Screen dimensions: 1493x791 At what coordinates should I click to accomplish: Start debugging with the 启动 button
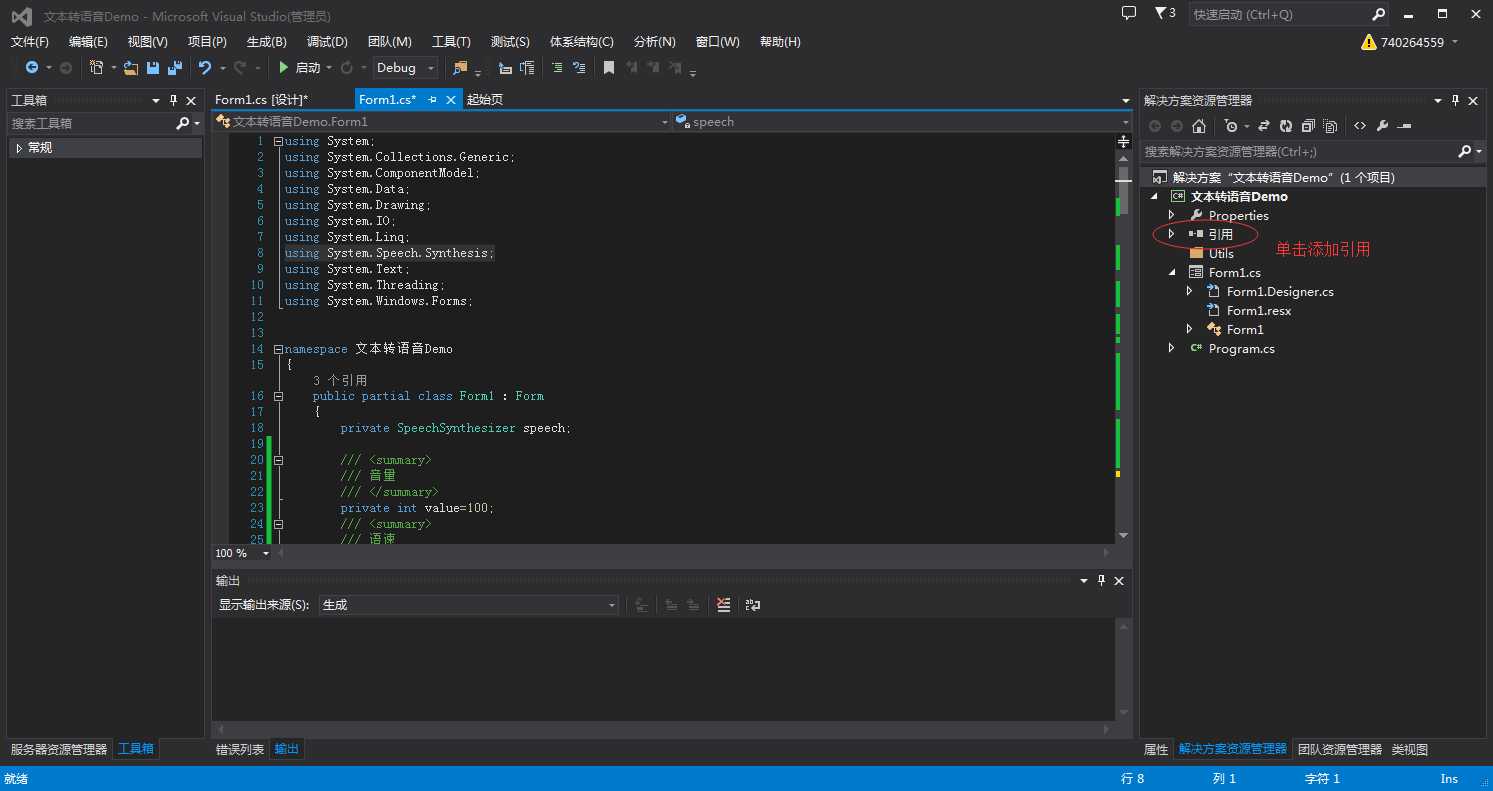click(300, 68)
